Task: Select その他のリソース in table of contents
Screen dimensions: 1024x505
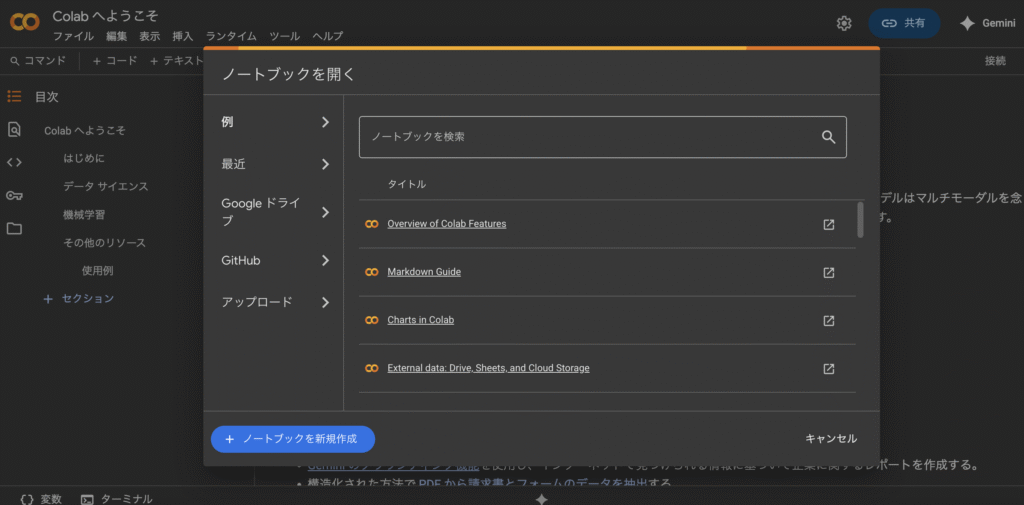Action: pyautogui.click(x=104, y=243)
